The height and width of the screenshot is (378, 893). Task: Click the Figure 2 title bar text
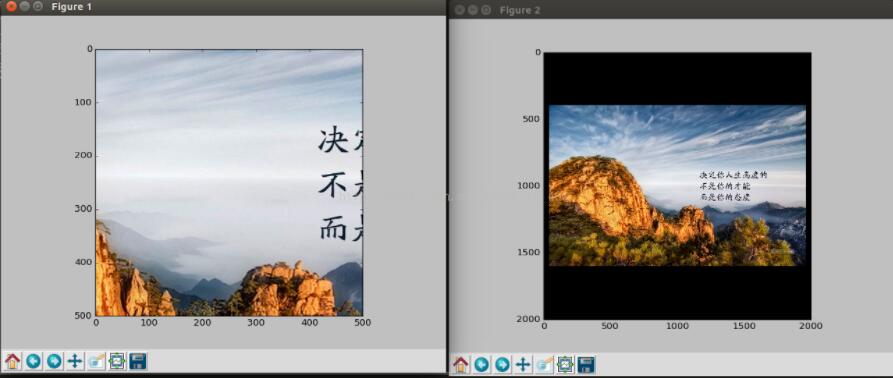tap(520, 10)
